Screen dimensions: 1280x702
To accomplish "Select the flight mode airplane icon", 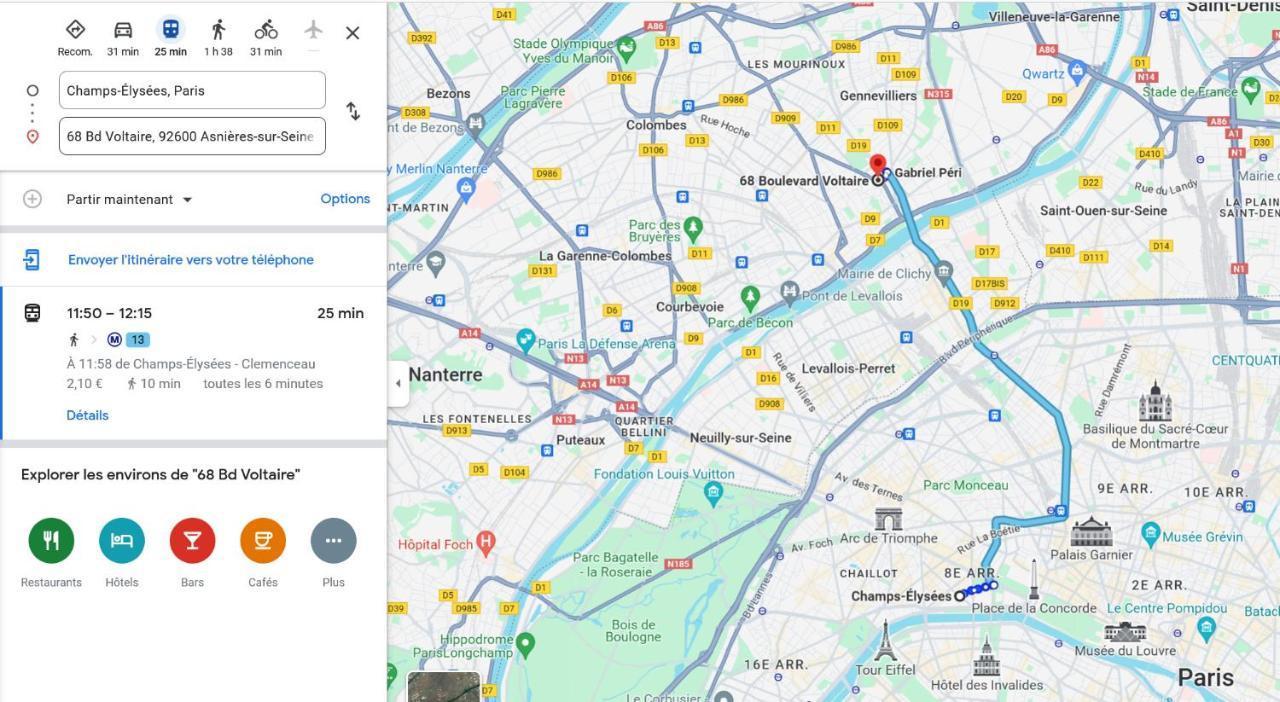I will (x=313, y=29).
